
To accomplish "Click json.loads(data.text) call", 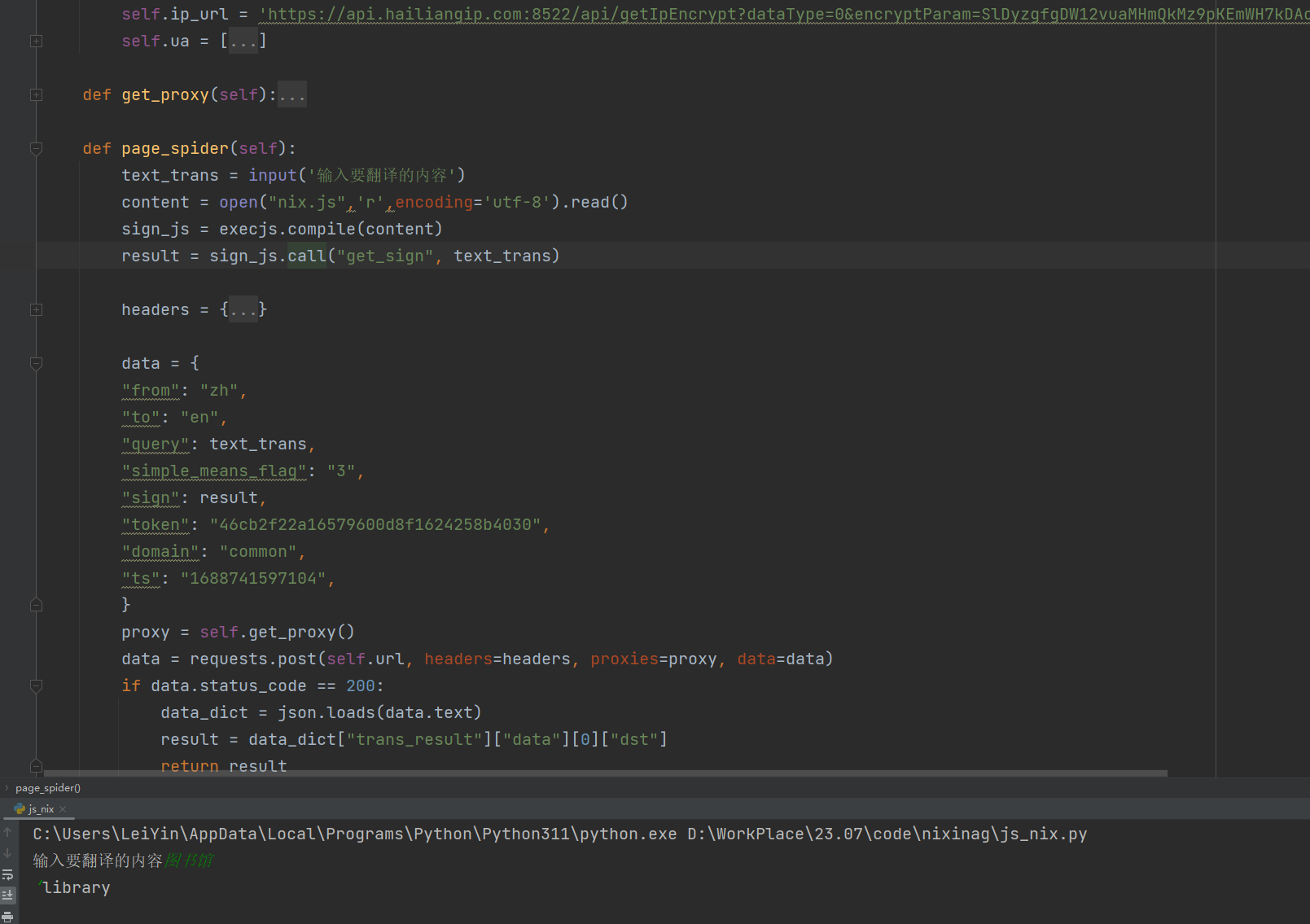I will (x=380, y=712).
